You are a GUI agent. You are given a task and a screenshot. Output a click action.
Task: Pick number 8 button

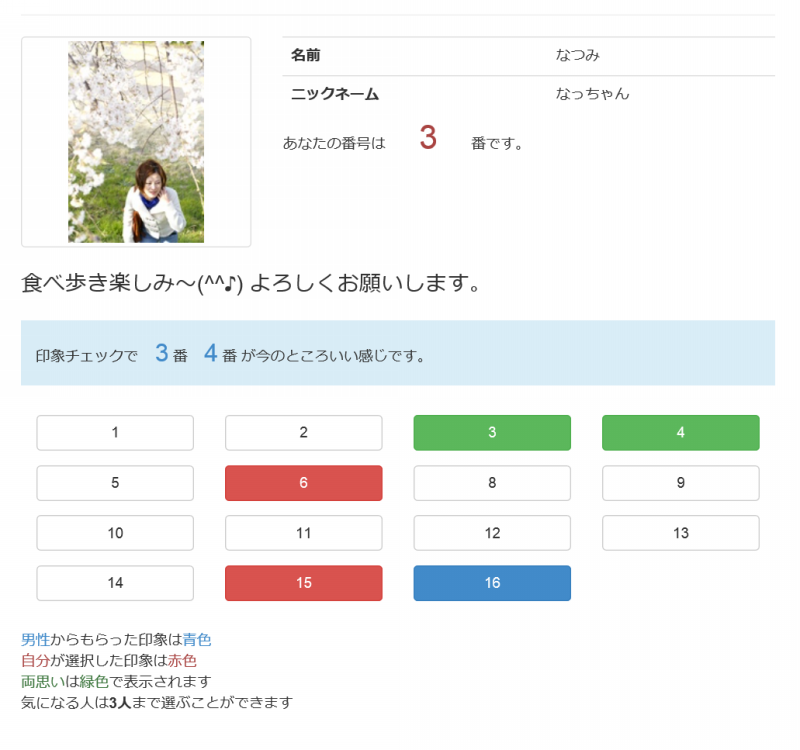[x=492, y=483]
